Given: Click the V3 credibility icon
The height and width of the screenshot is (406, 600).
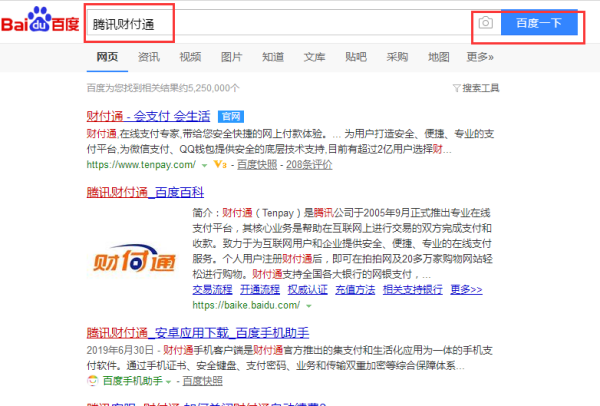Looking at the screenshot, I should pyautogui.click(x=220, y=165).
